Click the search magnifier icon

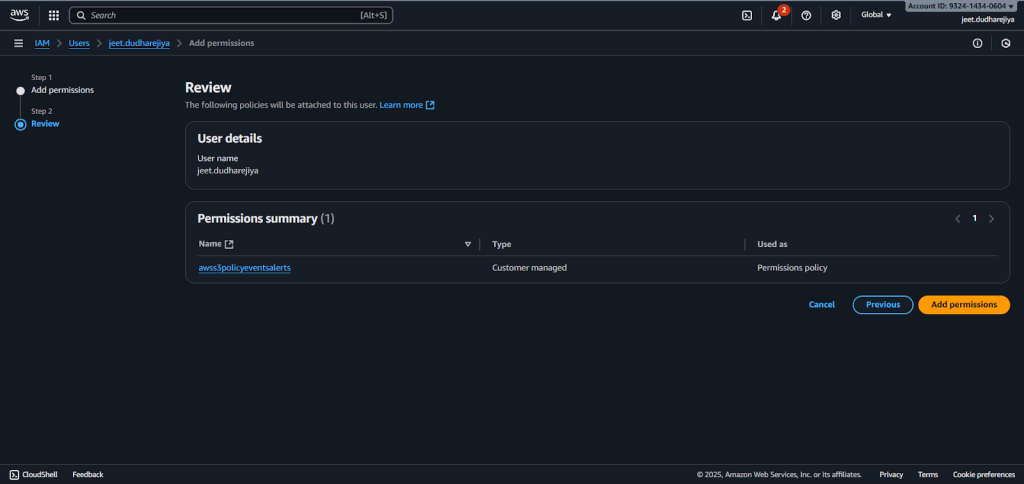tap(82, 15)
